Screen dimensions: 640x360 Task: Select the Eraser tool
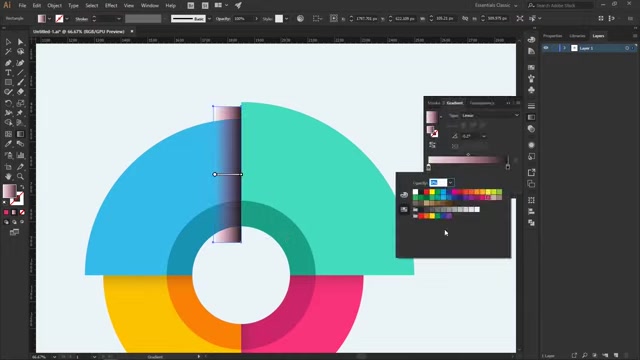pos(20,92)
